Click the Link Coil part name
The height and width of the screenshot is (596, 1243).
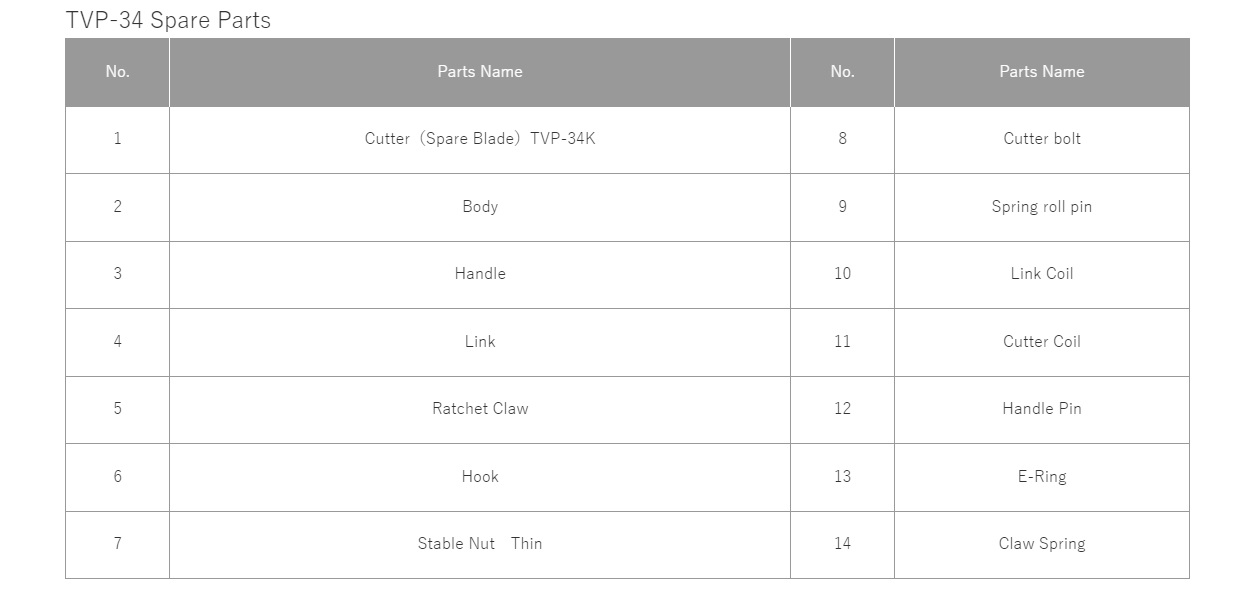tap(1042, 274)
